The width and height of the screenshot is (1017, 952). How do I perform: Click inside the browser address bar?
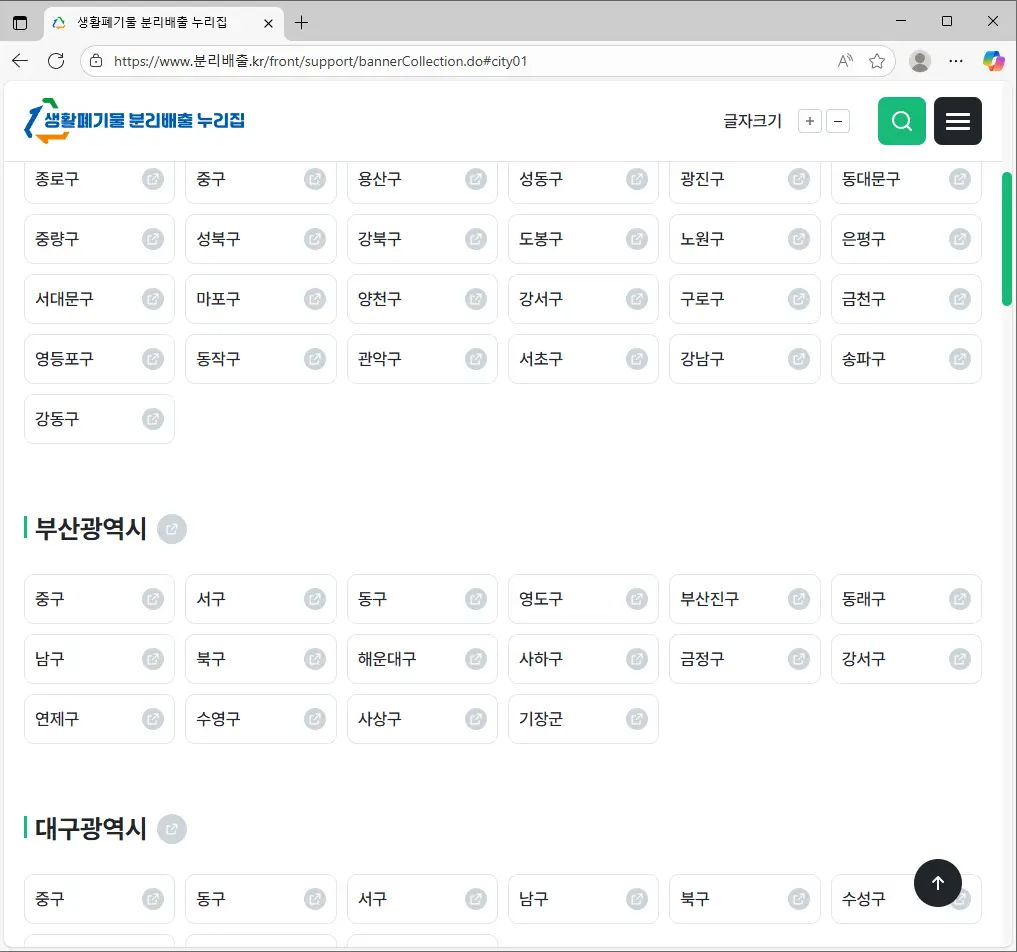(400, 60)
